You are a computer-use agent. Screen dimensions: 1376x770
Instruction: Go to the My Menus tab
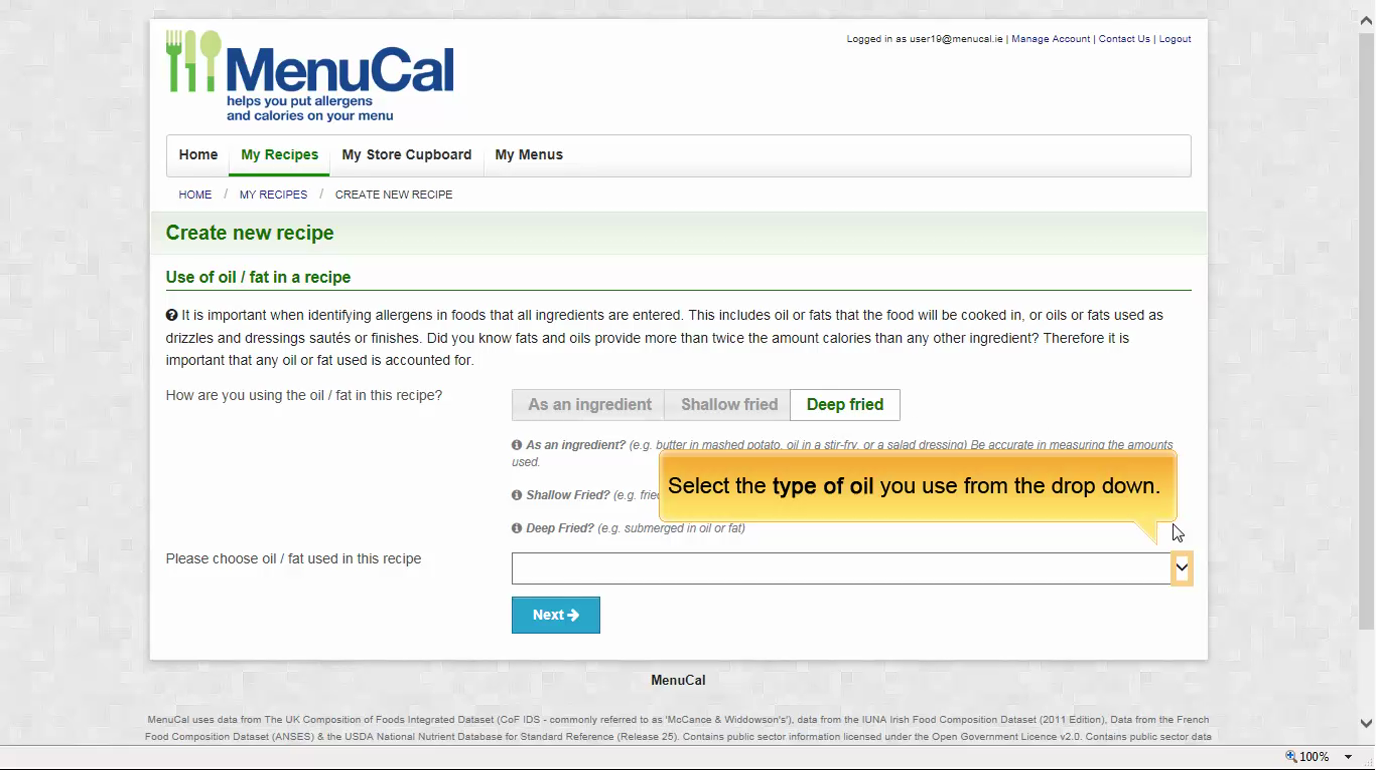(528, 155)
